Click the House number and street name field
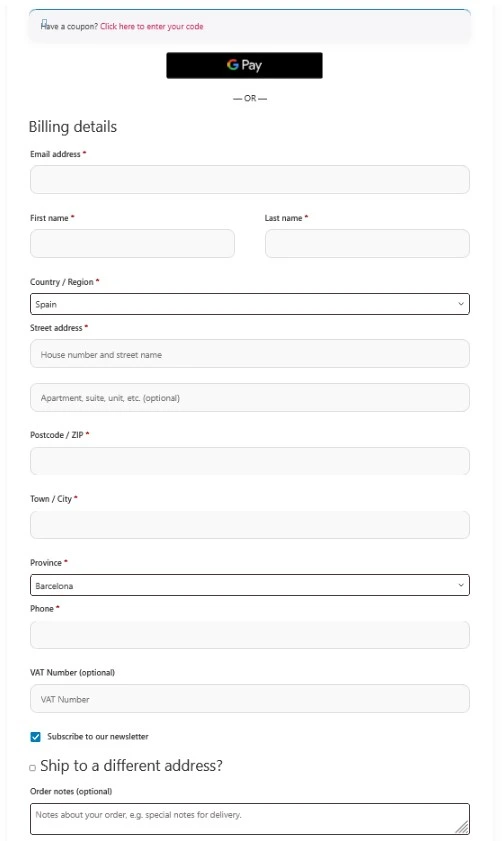 (250, 353)
